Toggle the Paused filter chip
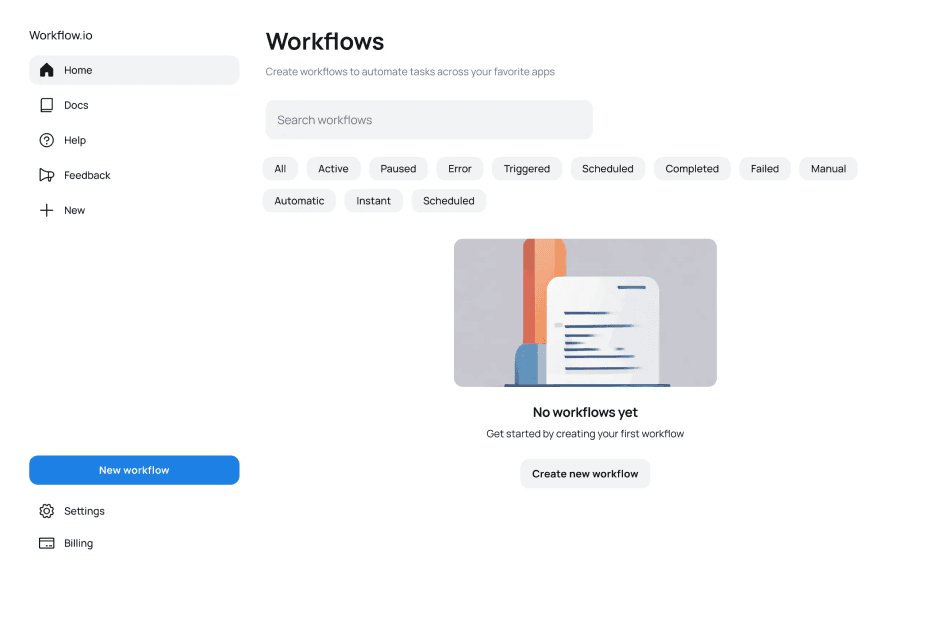Viewport: 935px width, 642px height. point(398,168)
